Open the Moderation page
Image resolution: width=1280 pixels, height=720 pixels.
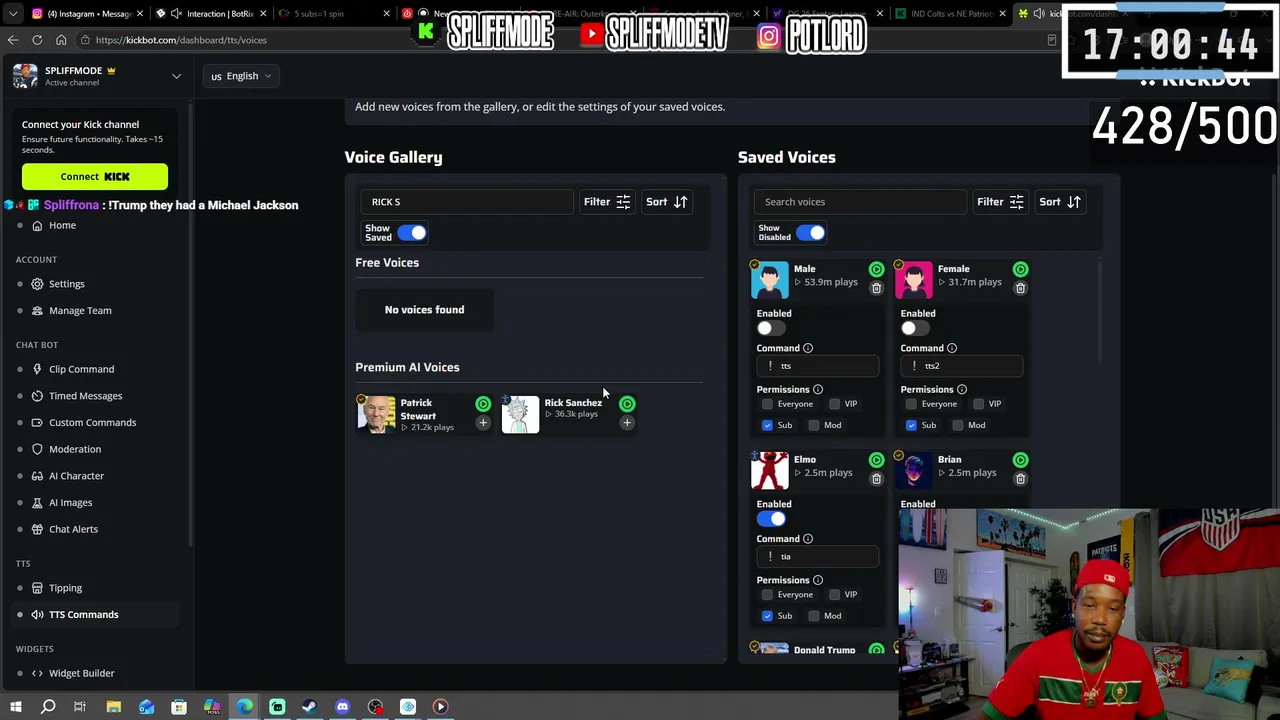point(75,450)
